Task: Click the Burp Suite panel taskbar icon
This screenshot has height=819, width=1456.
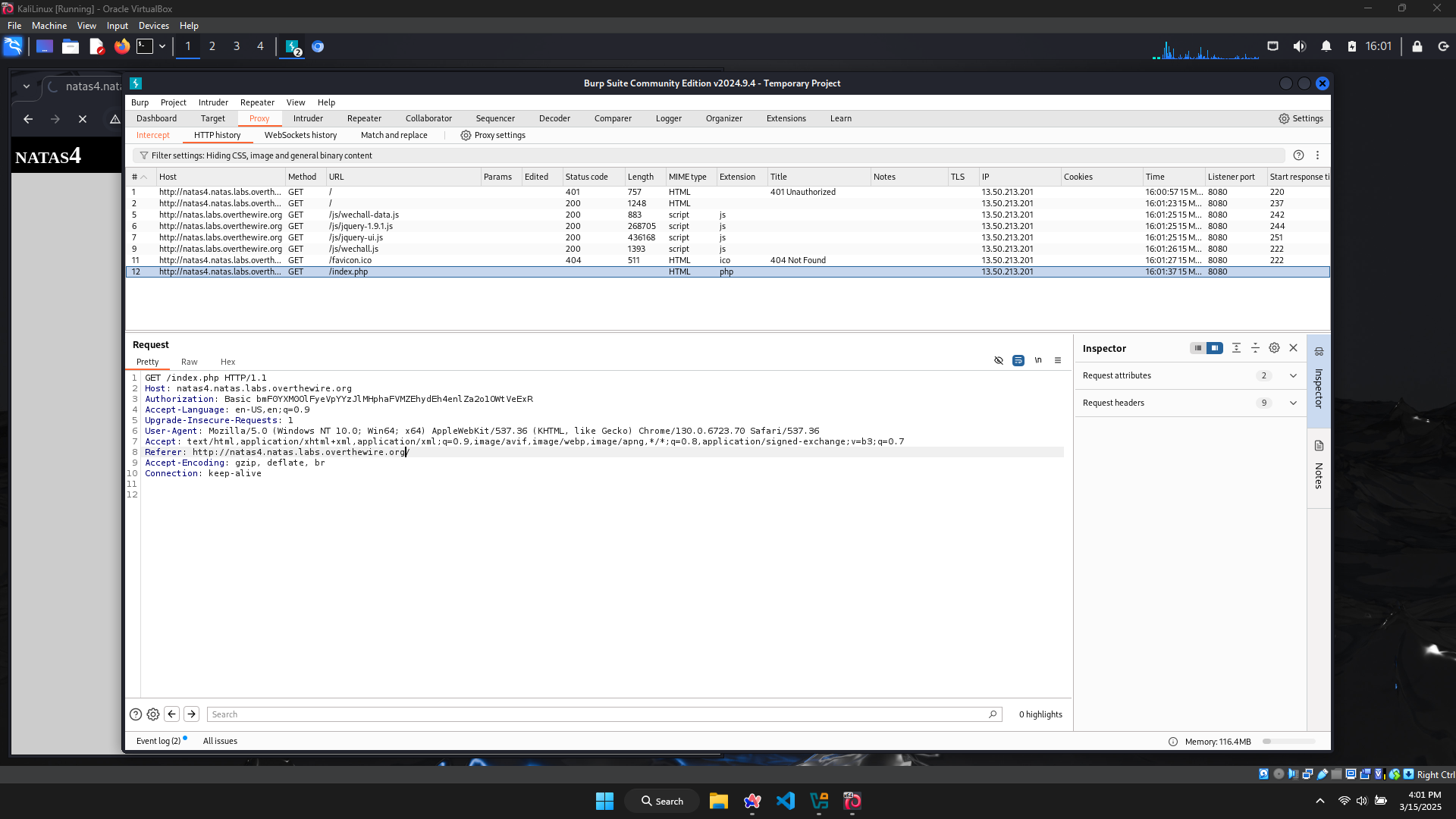Action: (293, 46)
